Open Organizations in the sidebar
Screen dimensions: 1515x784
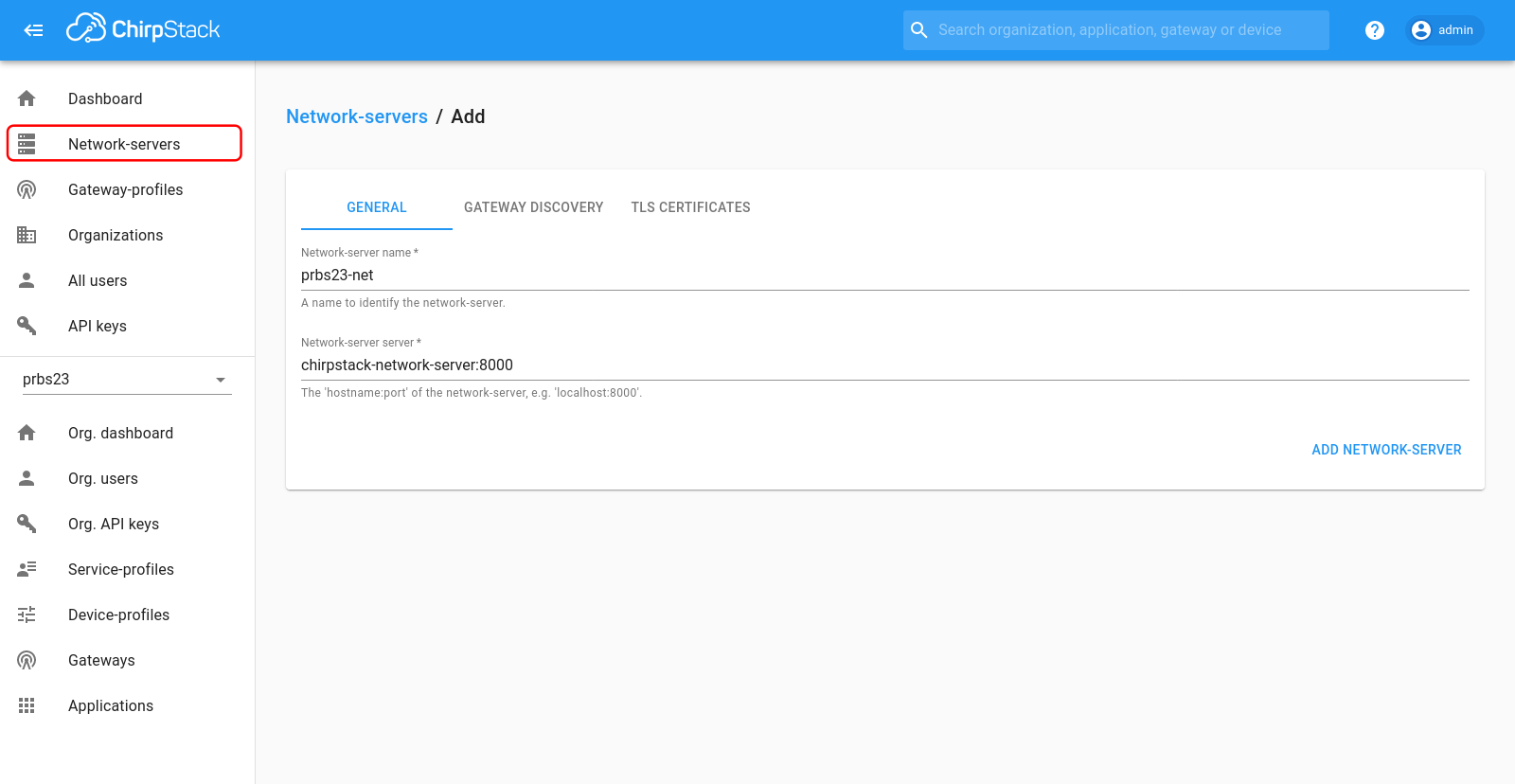tap(127, 235)
